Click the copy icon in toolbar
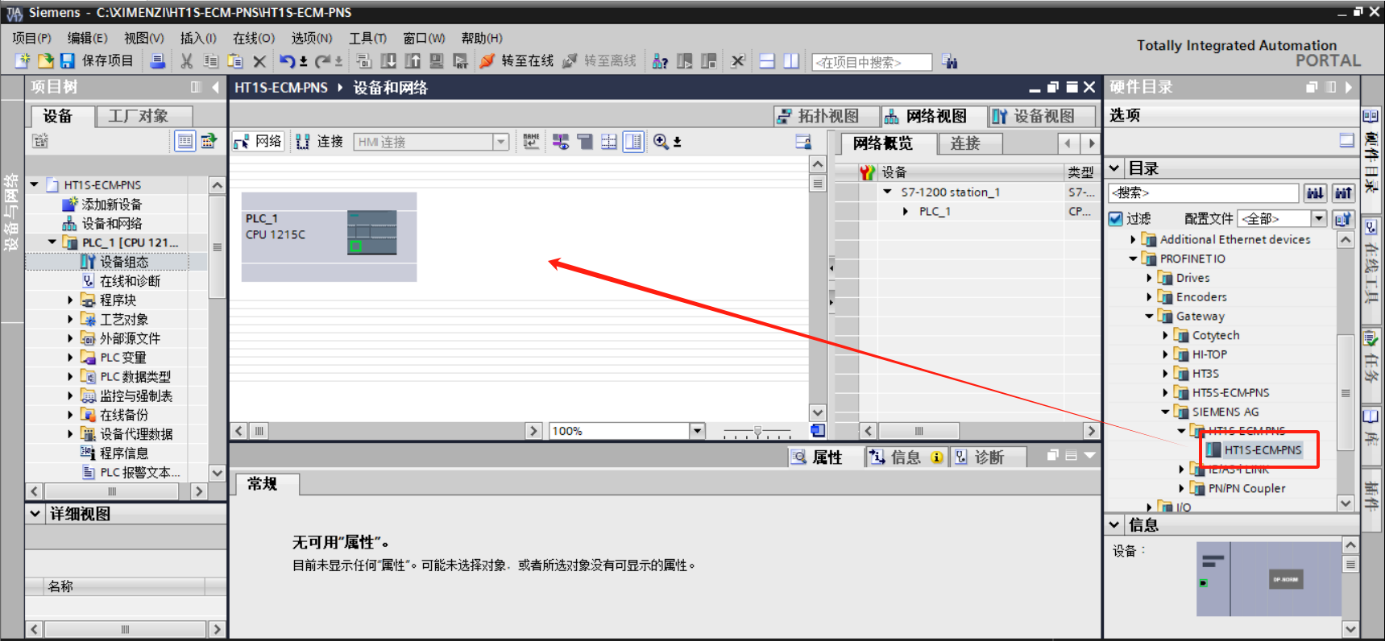Image resolution: width=1392 pixels, height=641 pixels. click(211, 61)
